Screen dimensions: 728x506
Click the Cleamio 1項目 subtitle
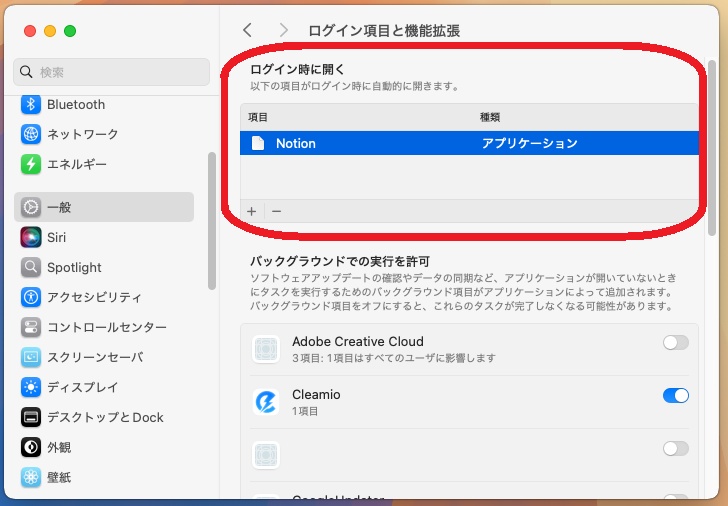click(x=305, y=411)
